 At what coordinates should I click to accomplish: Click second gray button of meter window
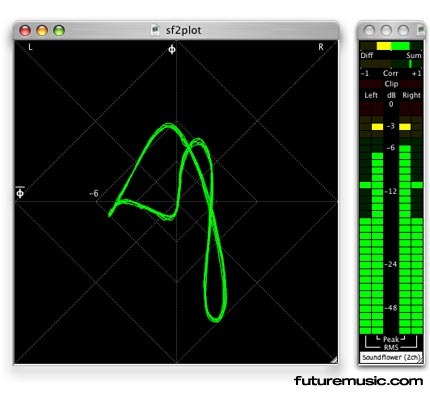coord(386,31)
